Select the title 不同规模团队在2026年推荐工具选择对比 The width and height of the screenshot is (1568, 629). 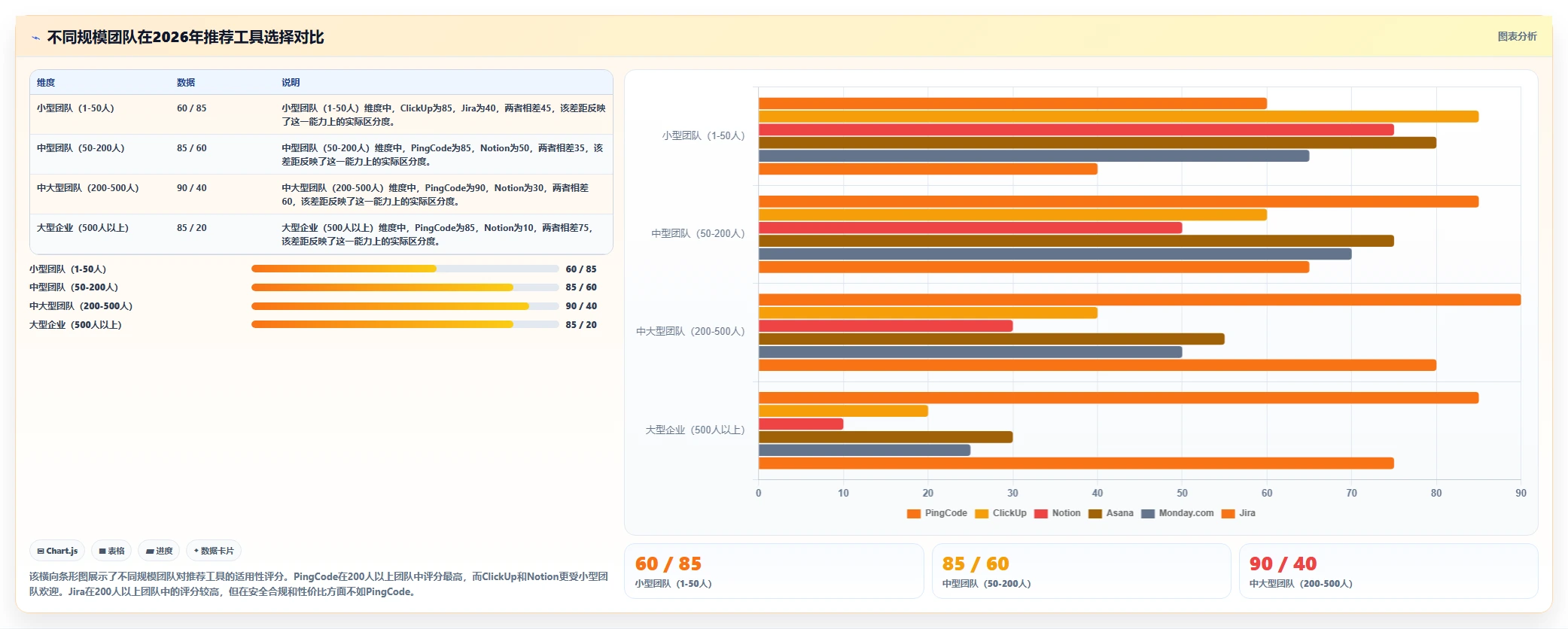[x=185, y=37]
